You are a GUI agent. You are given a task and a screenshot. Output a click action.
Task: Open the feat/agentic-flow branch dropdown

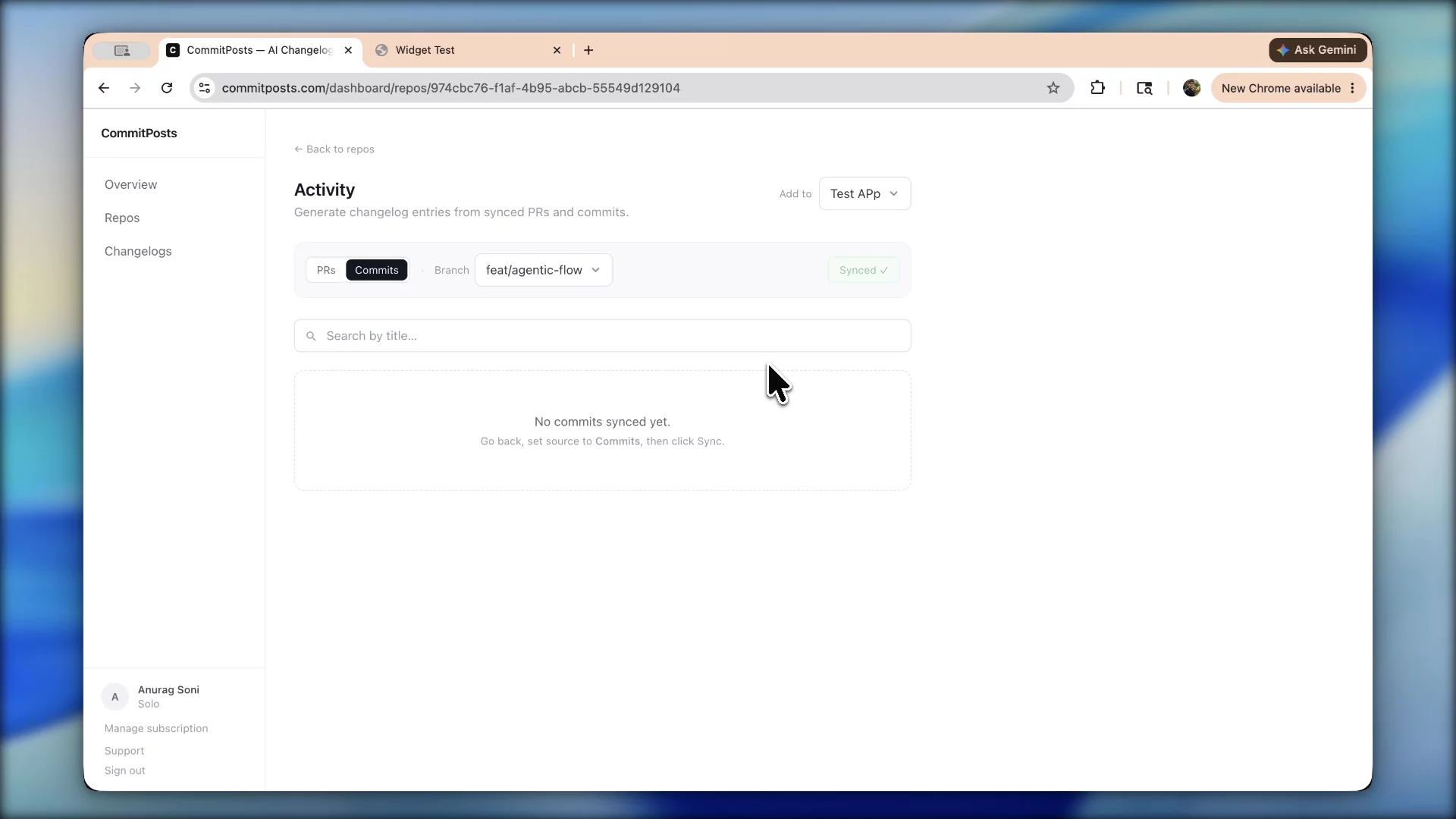pyautogui.click(x=543, y=270)
